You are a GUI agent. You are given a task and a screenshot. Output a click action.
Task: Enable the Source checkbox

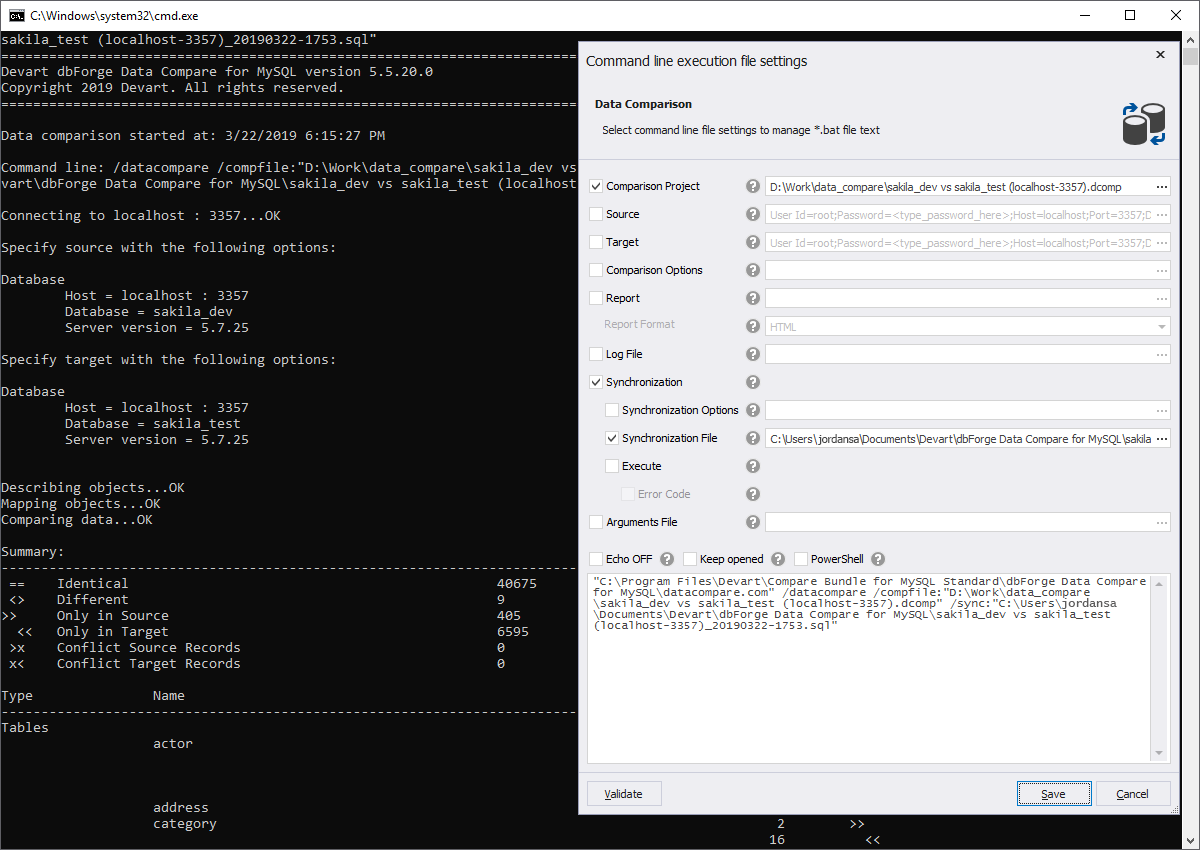pyautogui.click(x=597, y=214)
